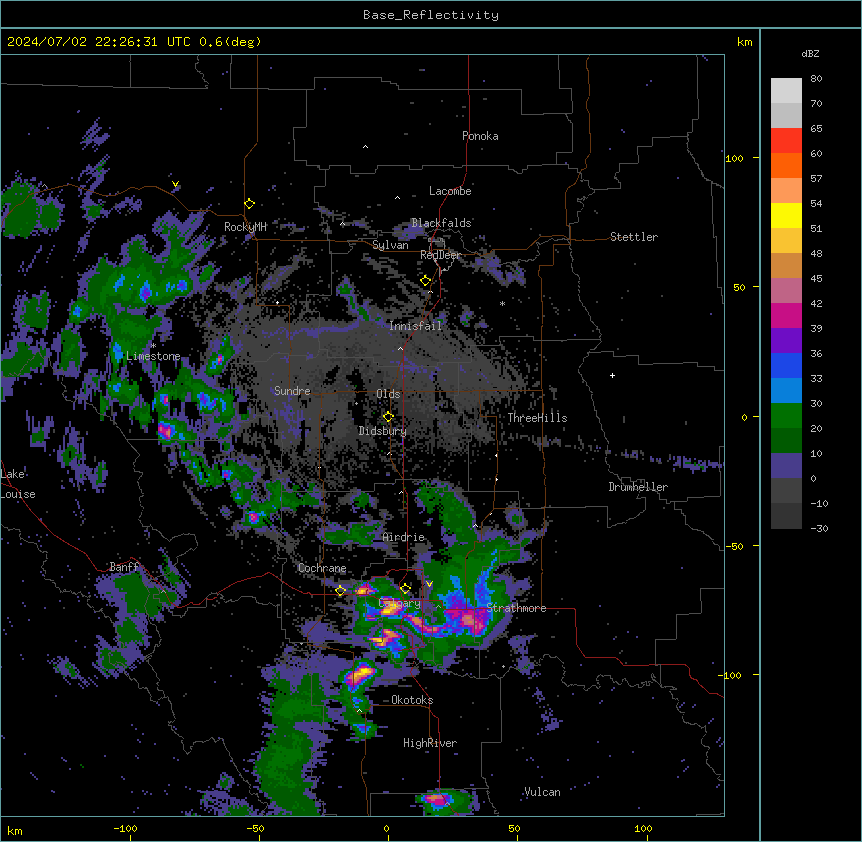Click the Airdrie label

404,537
